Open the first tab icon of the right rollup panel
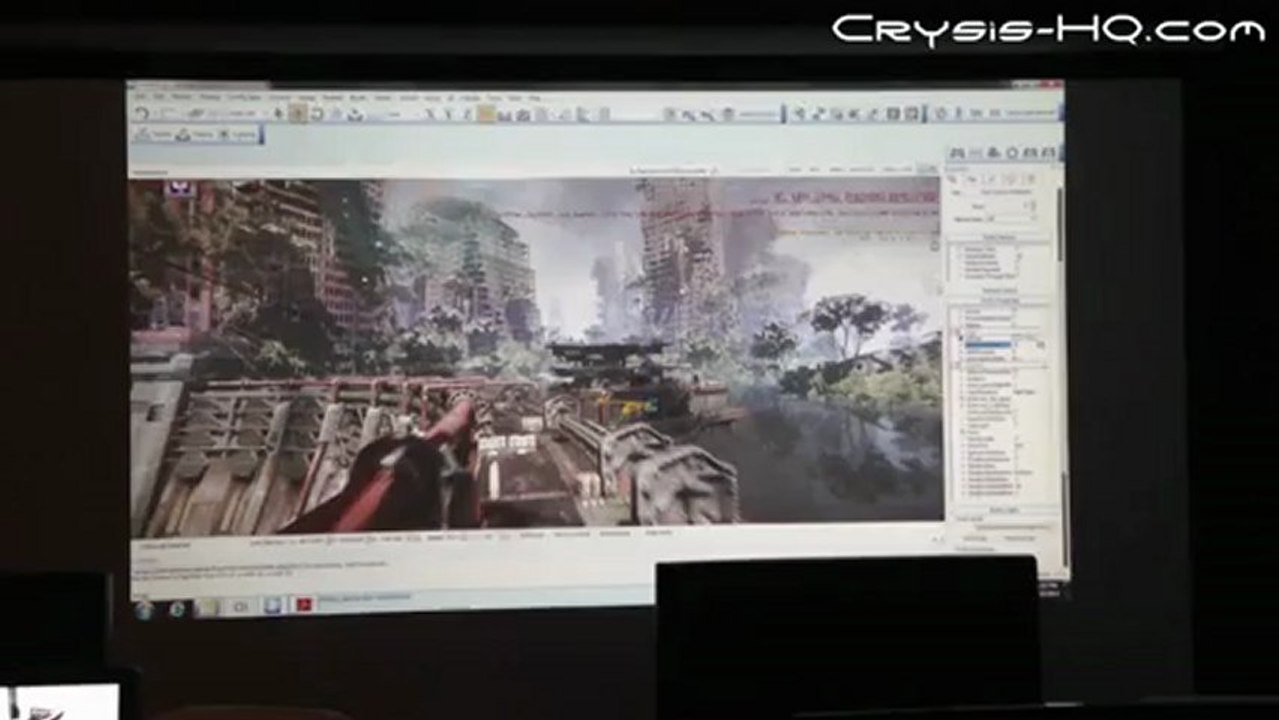Viewport: 1279px width, 720px height. [x=957, y=153]
